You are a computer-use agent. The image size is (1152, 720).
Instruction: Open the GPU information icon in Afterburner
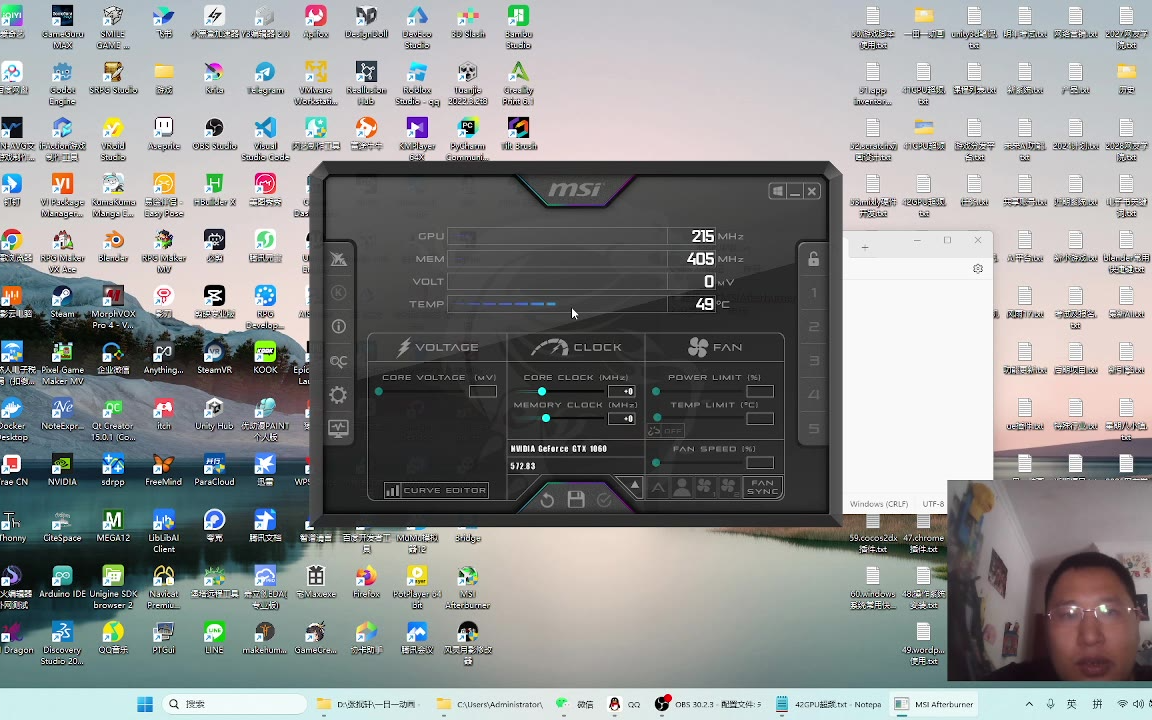[x=338, y=326]
